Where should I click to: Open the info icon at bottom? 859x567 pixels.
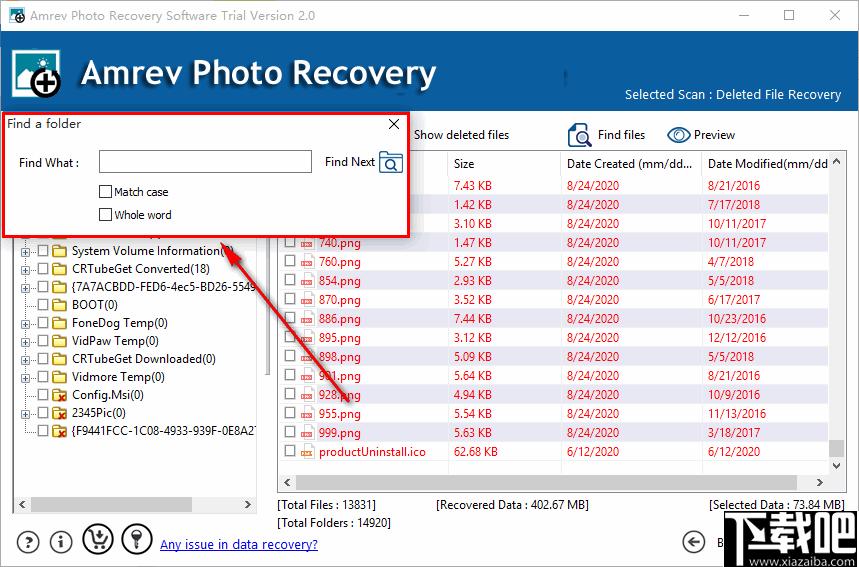[x=61, y=542]
